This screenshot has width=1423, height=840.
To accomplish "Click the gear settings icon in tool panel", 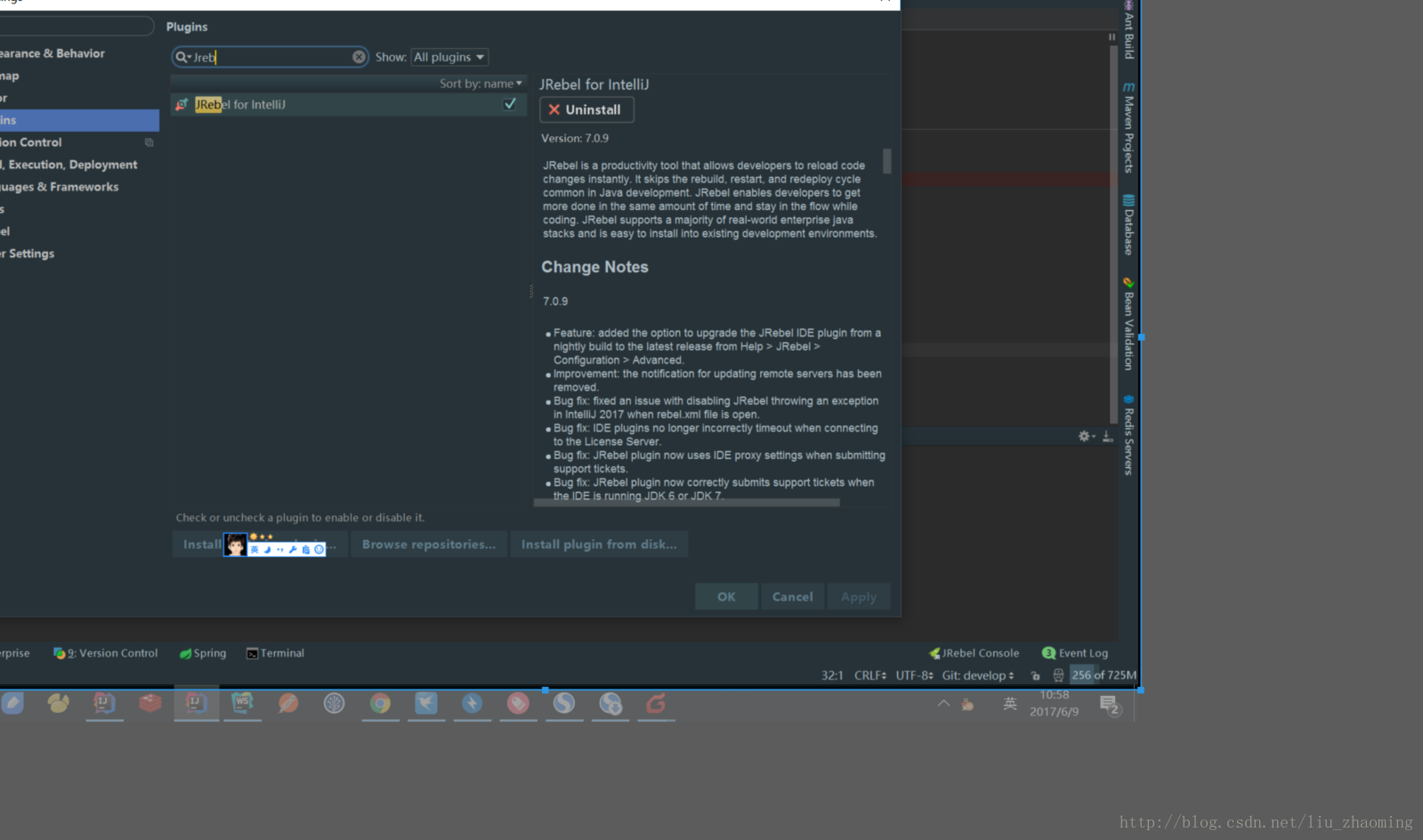I will [x=1085, y=436].
